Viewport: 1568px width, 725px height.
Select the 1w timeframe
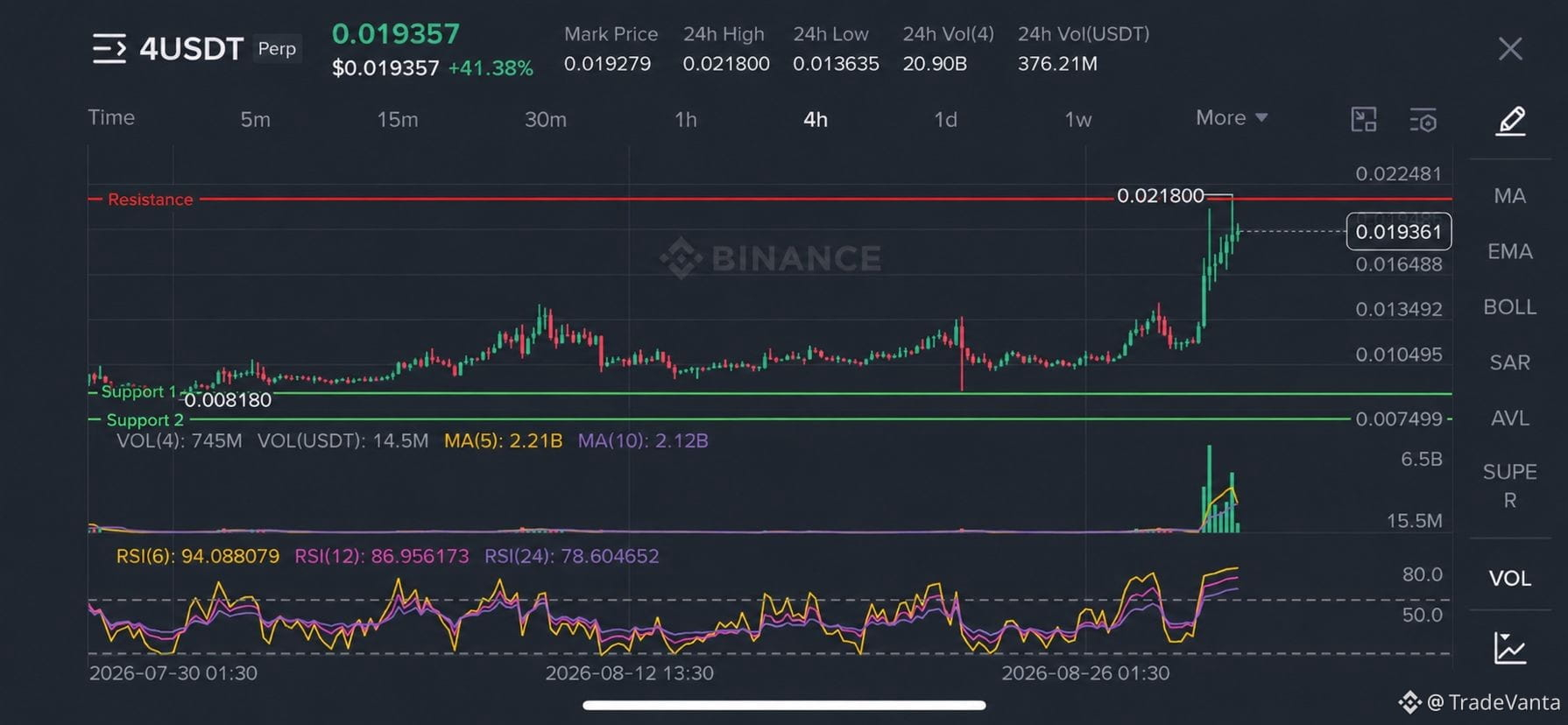(x=1078, y=119)
